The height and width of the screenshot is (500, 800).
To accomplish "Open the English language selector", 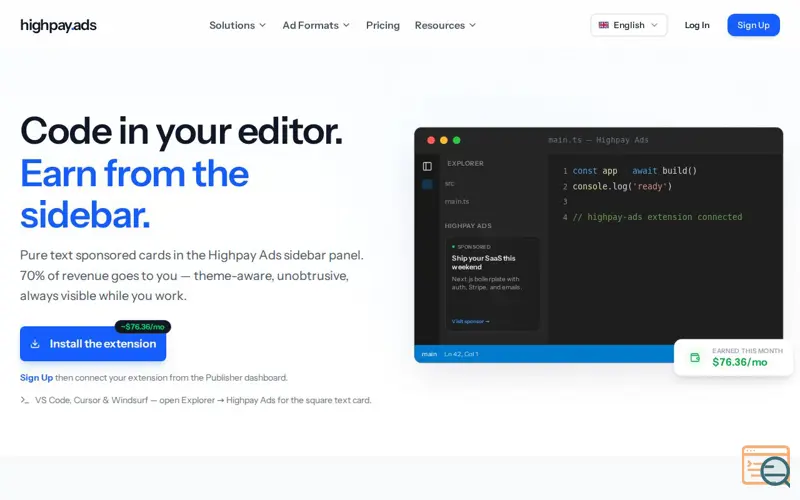I will [x=629, y=25].
